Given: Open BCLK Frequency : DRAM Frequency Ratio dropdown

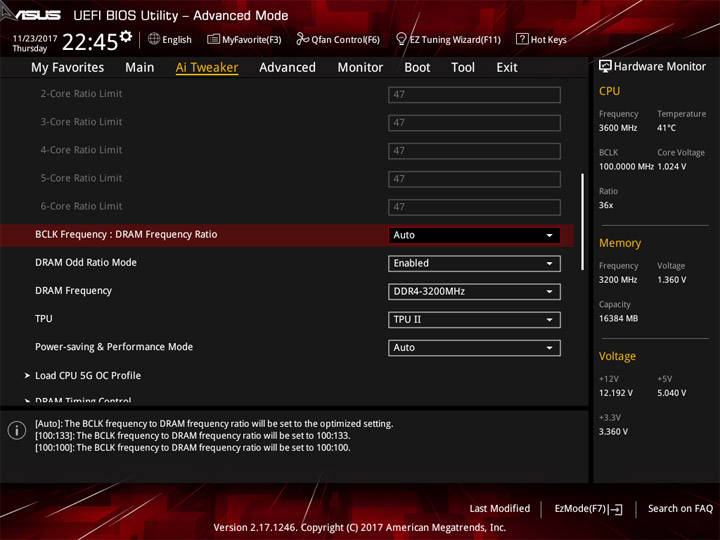Looking at the screenshot, I should click(x=474, y=235).
